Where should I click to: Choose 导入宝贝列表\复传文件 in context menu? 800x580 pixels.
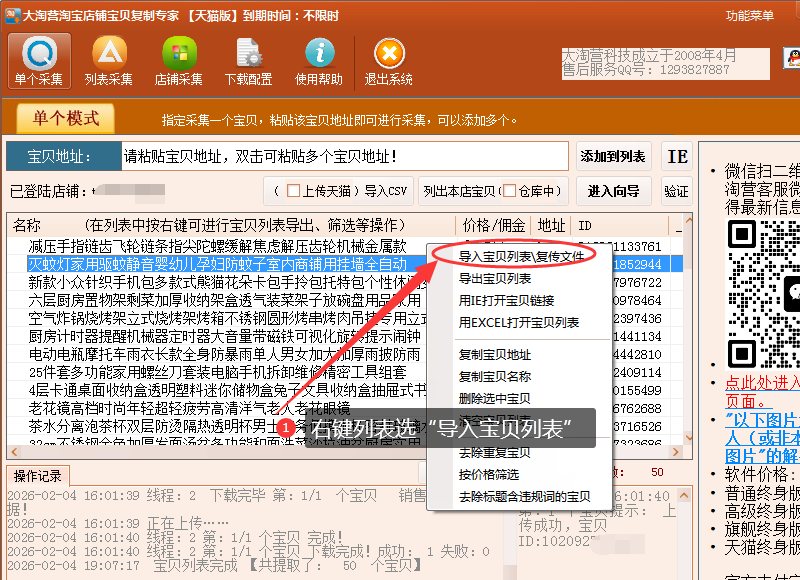(x=521, y=256)
